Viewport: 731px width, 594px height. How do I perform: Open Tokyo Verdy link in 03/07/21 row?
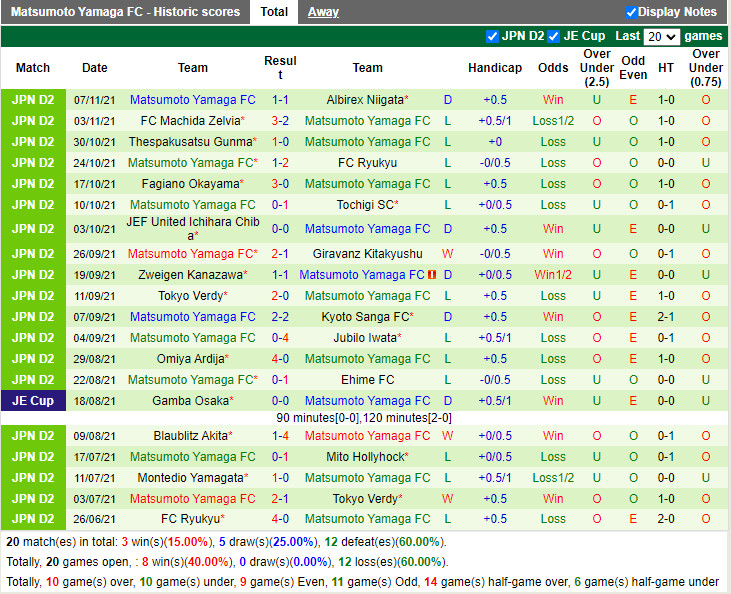coord(365,498)
